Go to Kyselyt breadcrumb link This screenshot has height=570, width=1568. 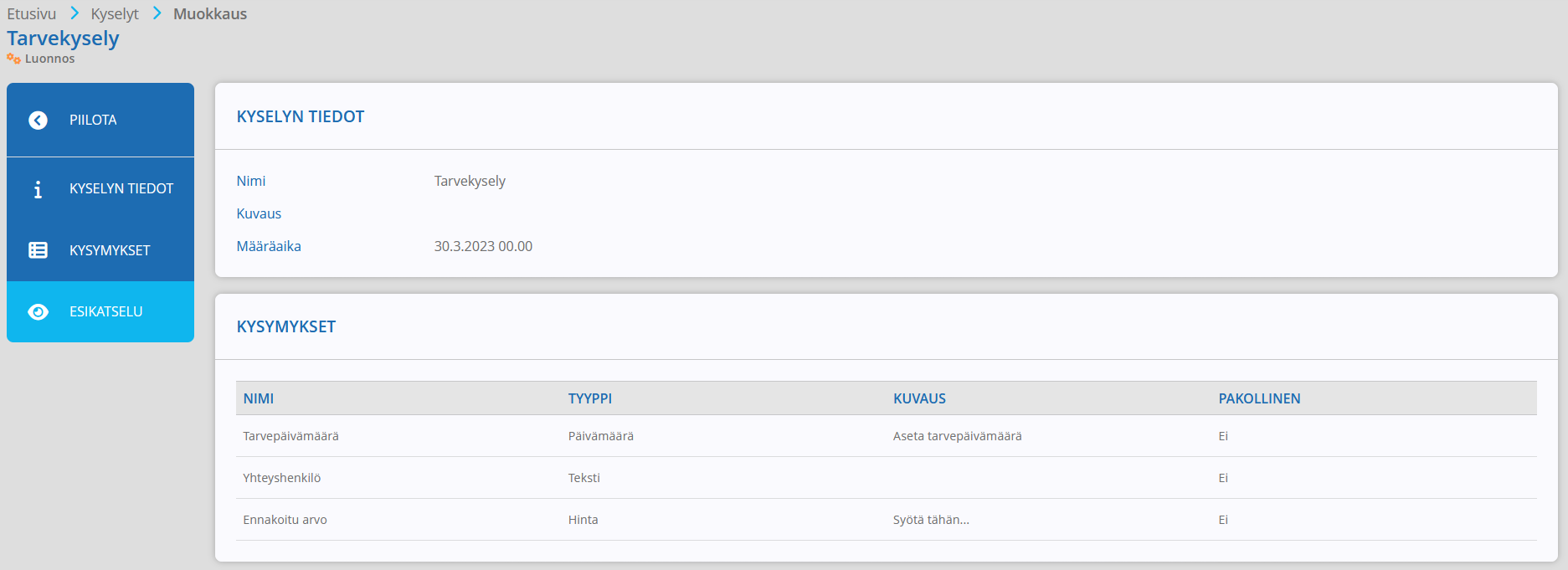(x=115, y=14)
